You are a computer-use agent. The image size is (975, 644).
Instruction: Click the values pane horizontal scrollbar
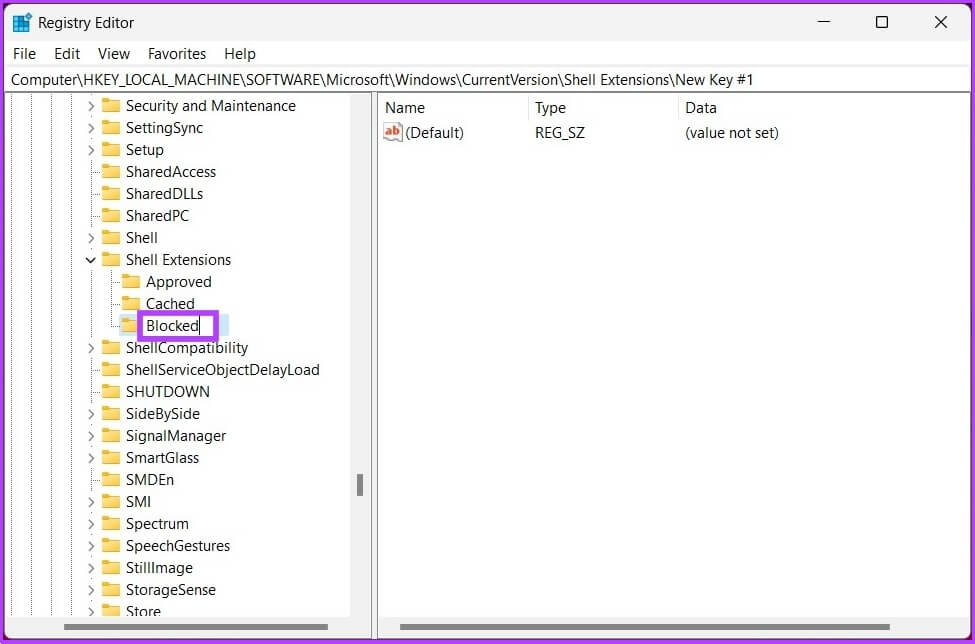(x=645, y=627)
